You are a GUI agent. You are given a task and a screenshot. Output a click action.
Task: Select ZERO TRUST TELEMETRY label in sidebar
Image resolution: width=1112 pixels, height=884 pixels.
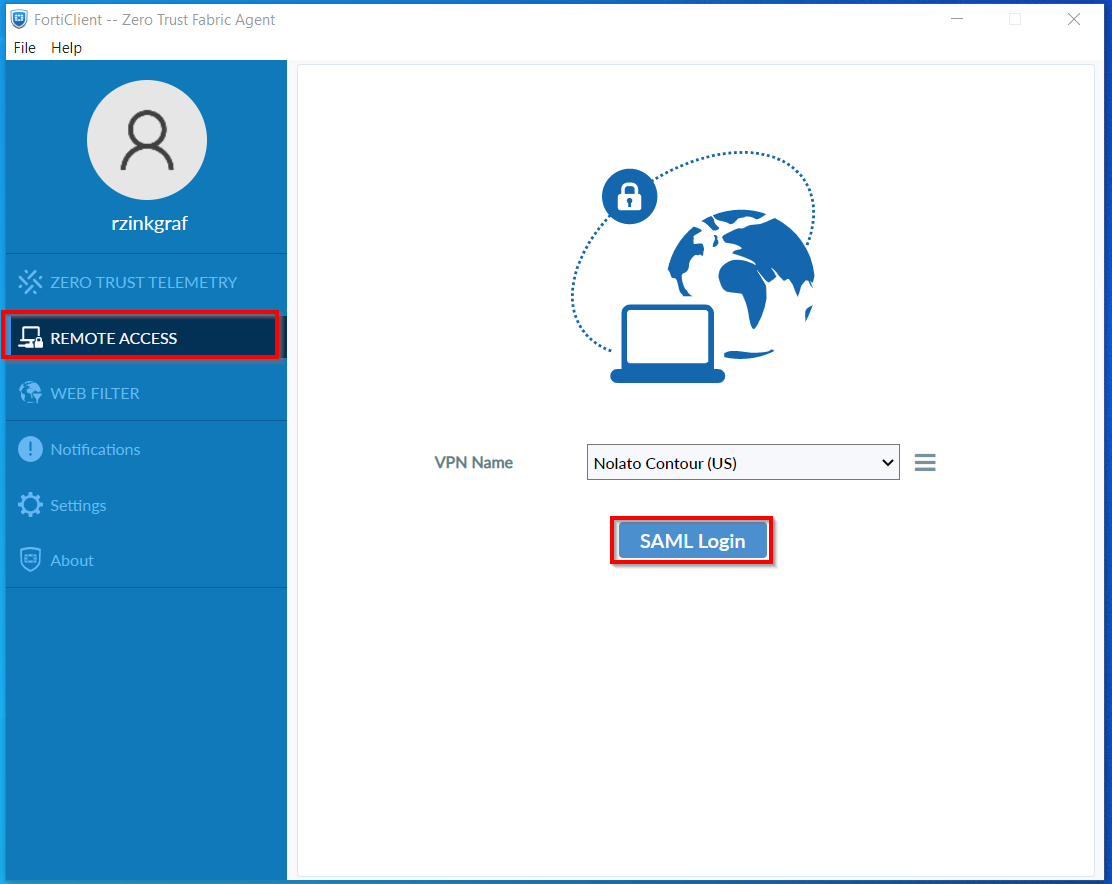coord(144,282)
